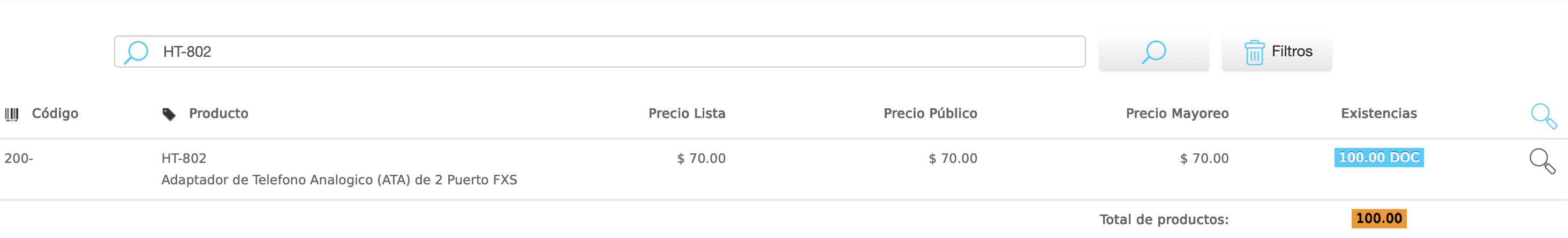The height and width of the screenshot is (238, 1568).
Task: Click the trash can Filtros icon
Action: coord(1253,53)
